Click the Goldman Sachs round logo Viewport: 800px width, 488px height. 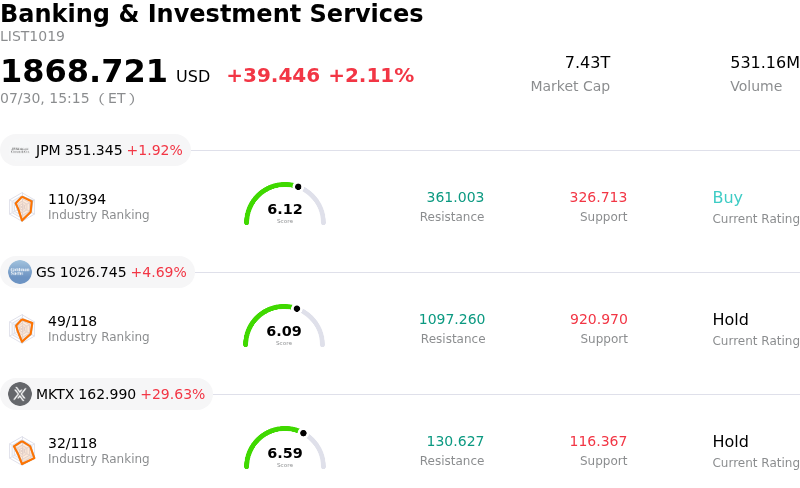click(20, 272)
